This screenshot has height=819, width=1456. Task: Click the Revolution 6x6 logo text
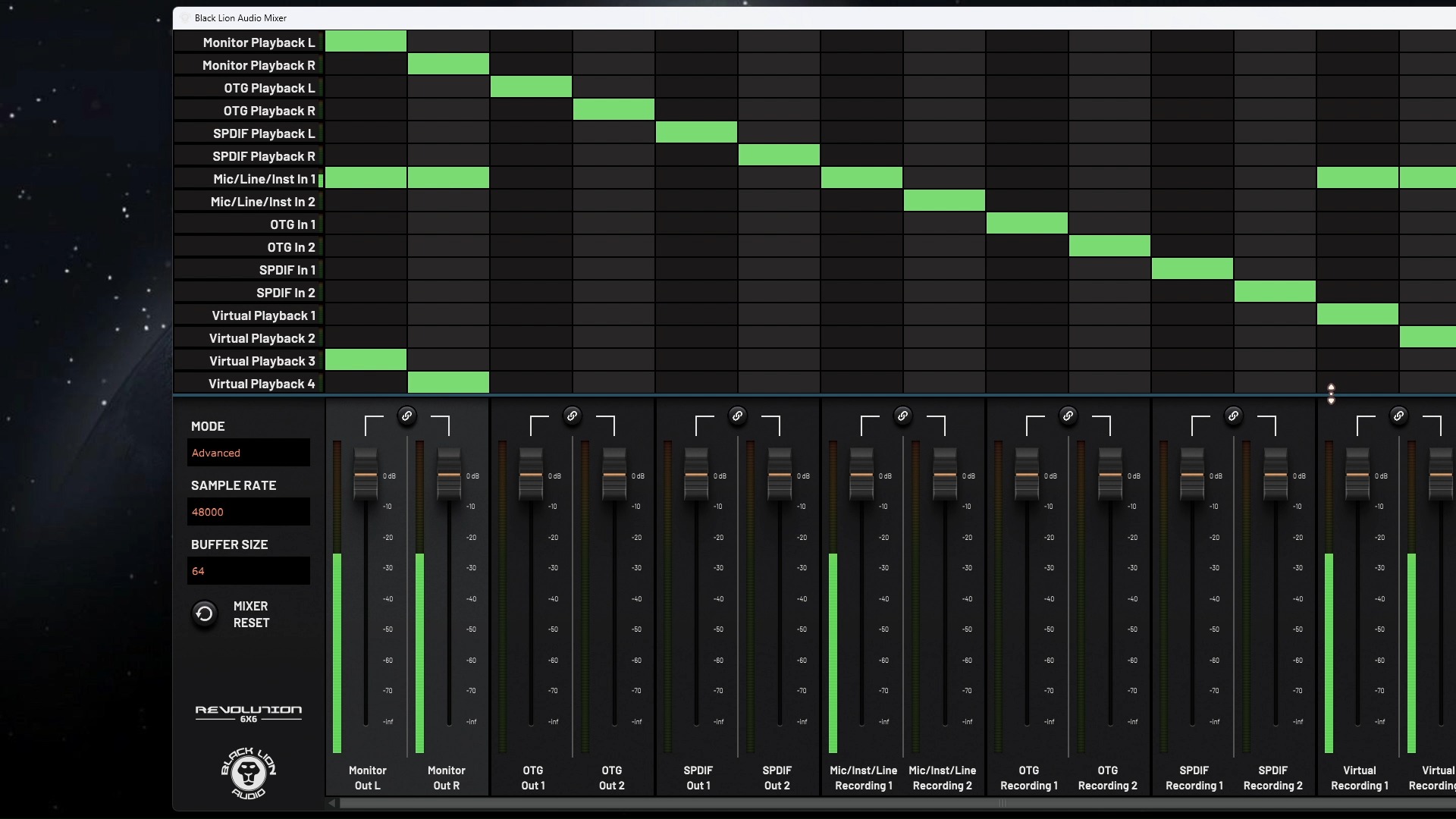[248, 712]
